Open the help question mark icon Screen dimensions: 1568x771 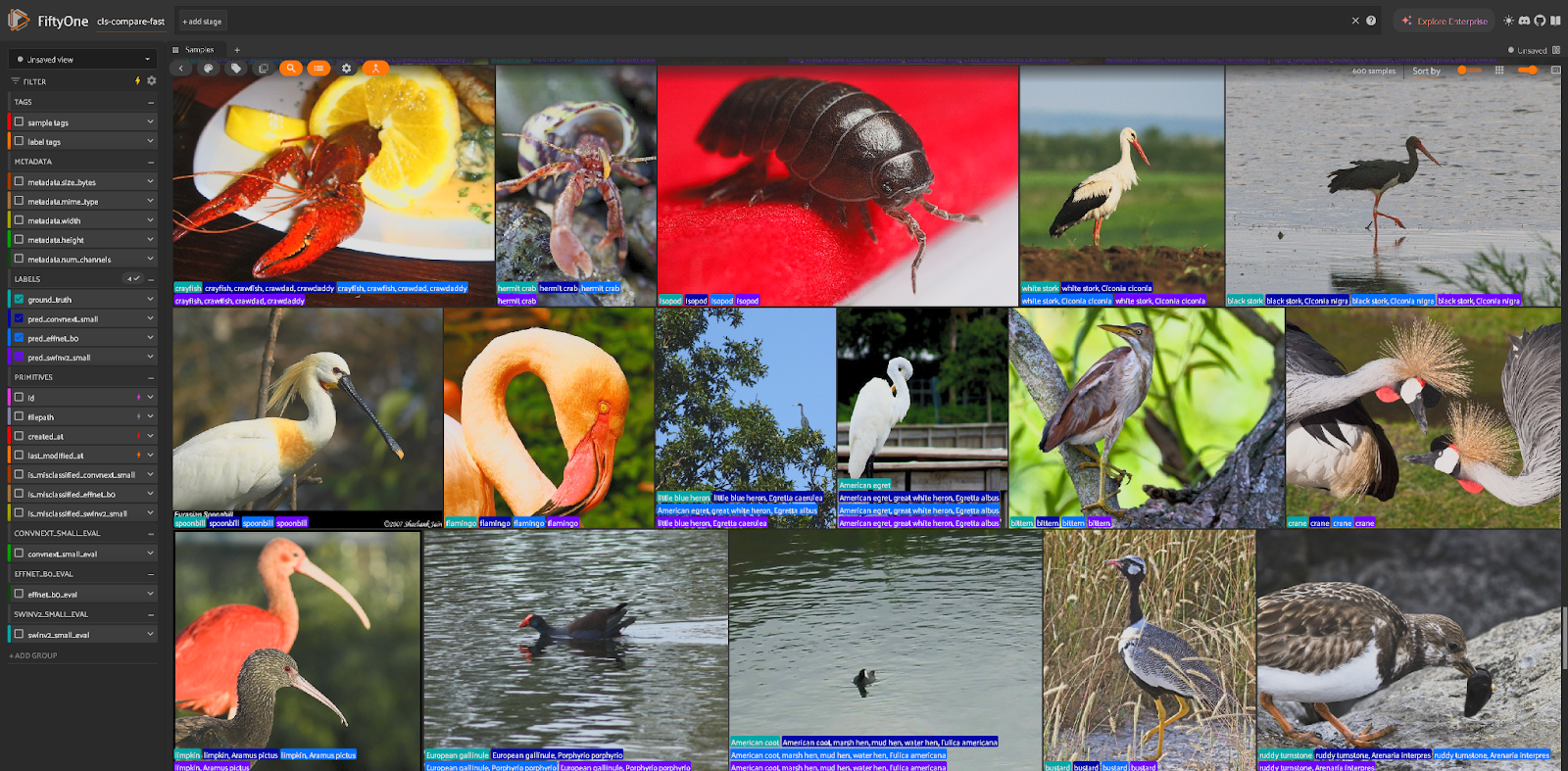point(1371,21)
